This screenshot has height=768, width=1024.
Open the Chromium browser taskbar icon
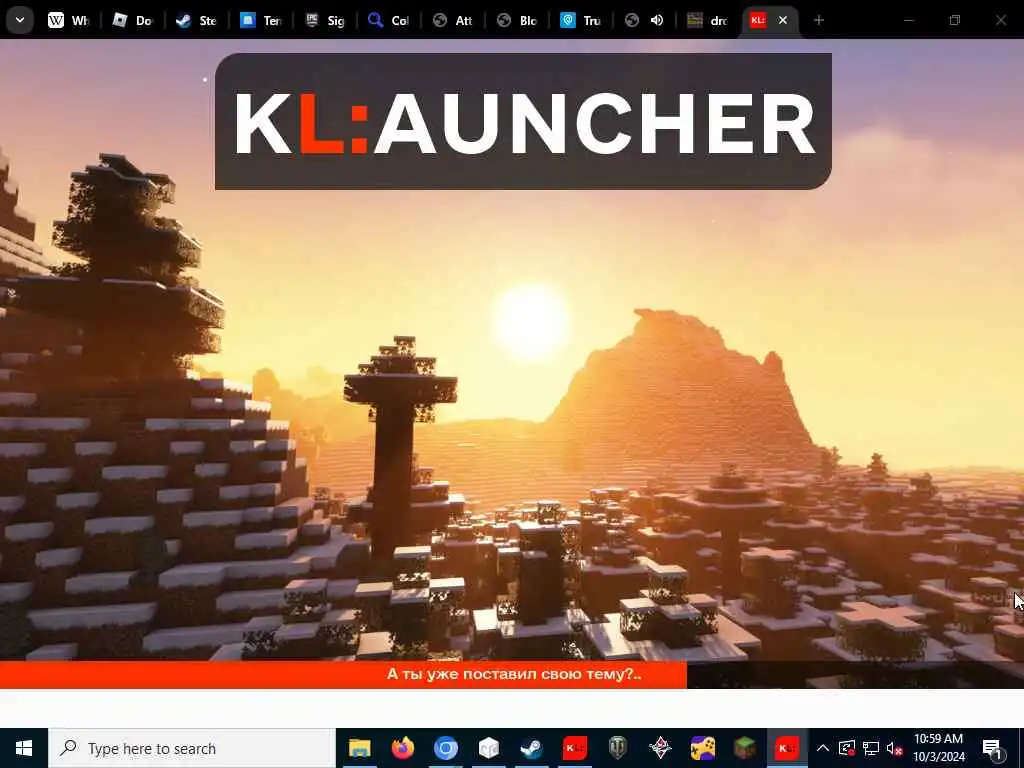445,748
